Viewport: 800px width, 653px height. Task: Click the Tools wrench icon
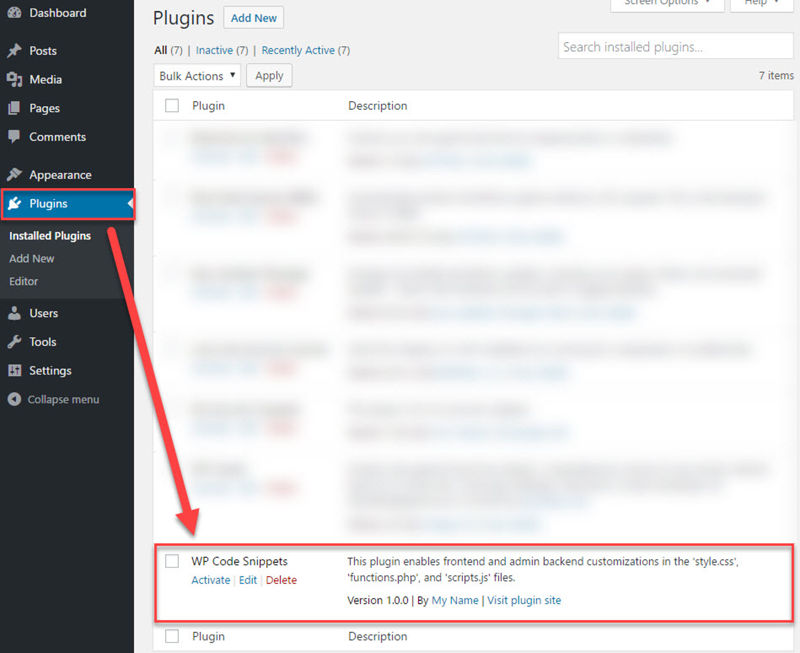click(17, 342)
